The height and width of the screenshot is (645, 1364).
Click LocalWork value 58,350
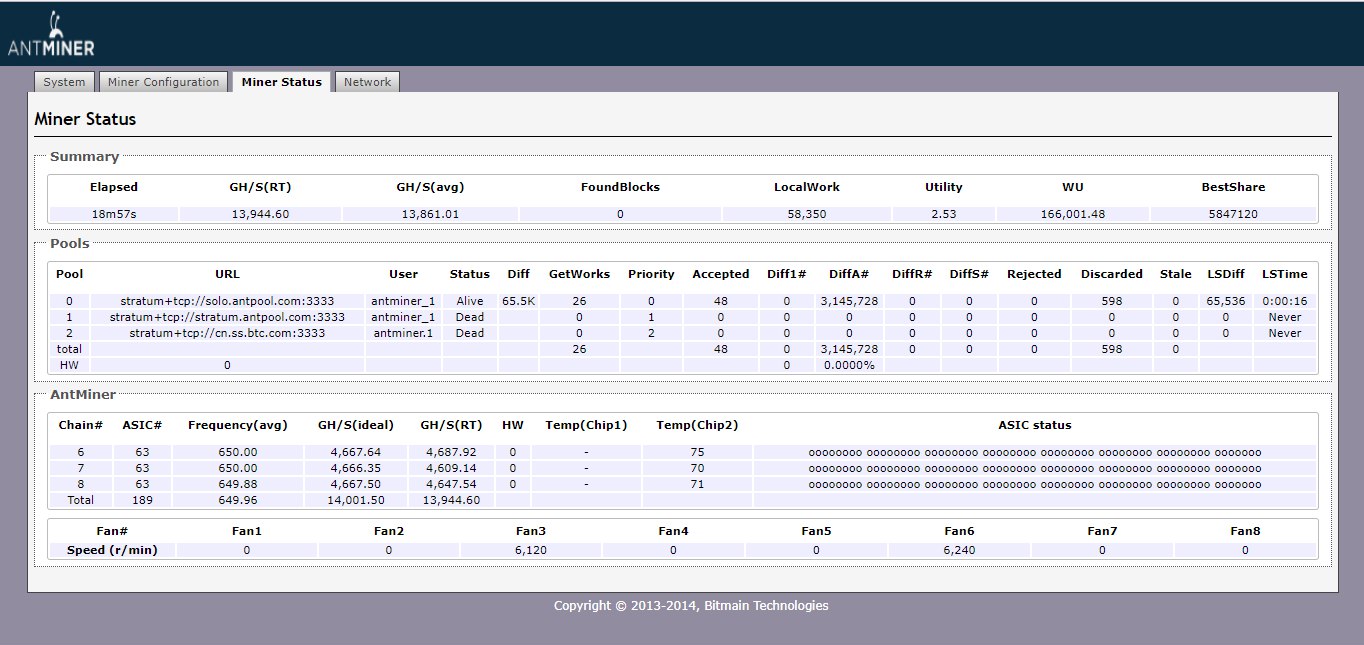coord(806,214)
